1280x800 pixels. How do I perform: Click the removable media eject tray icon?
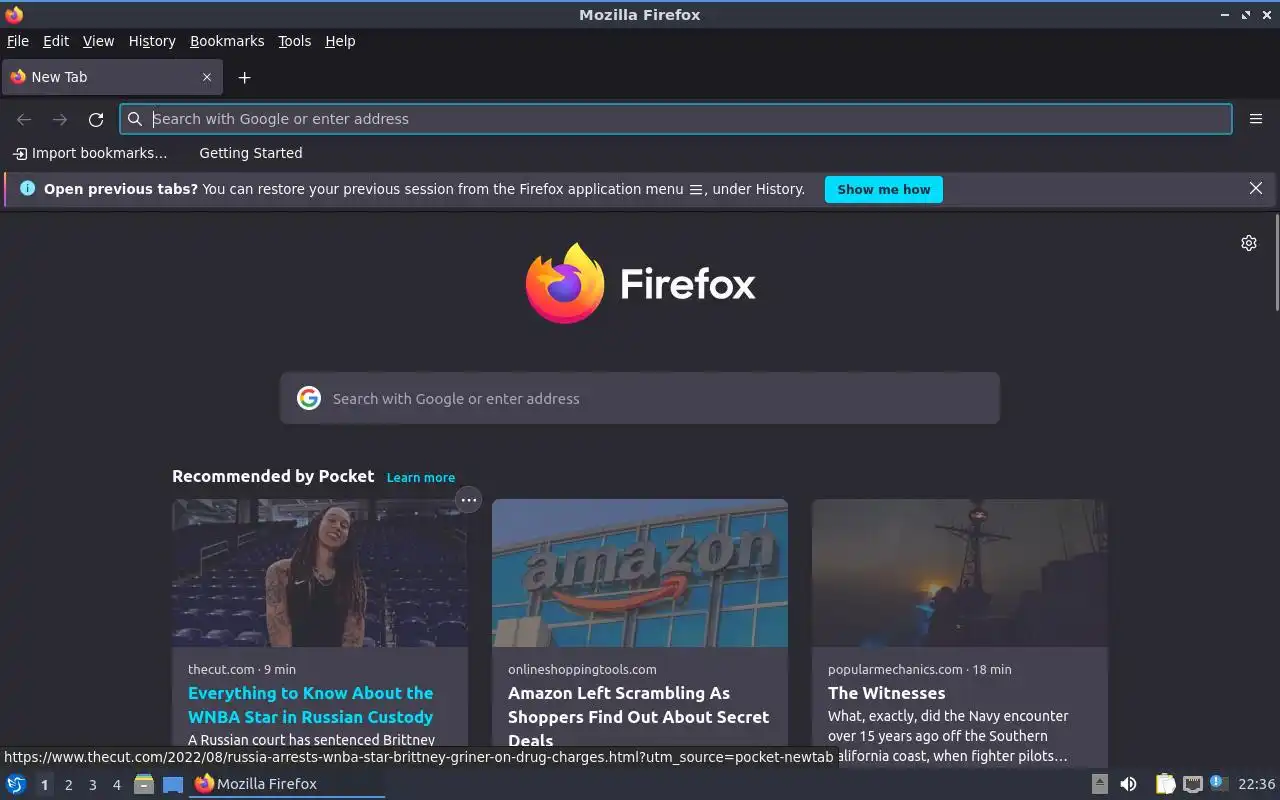tap(1099, 784)
